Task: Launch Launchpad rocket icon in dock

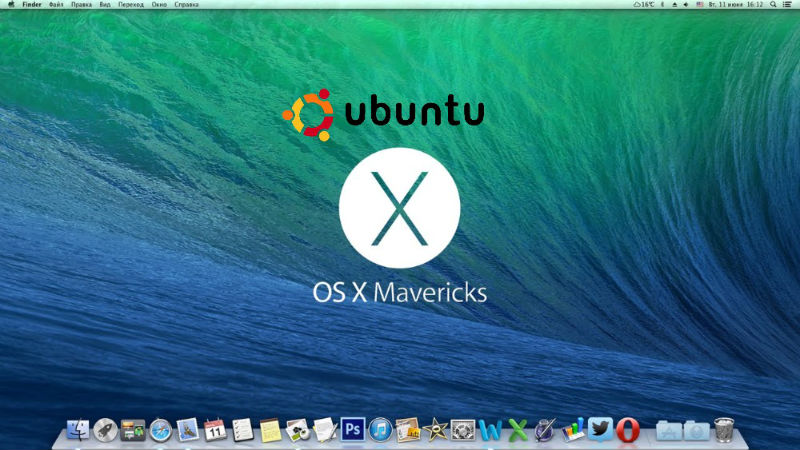Action: point(105,430)
